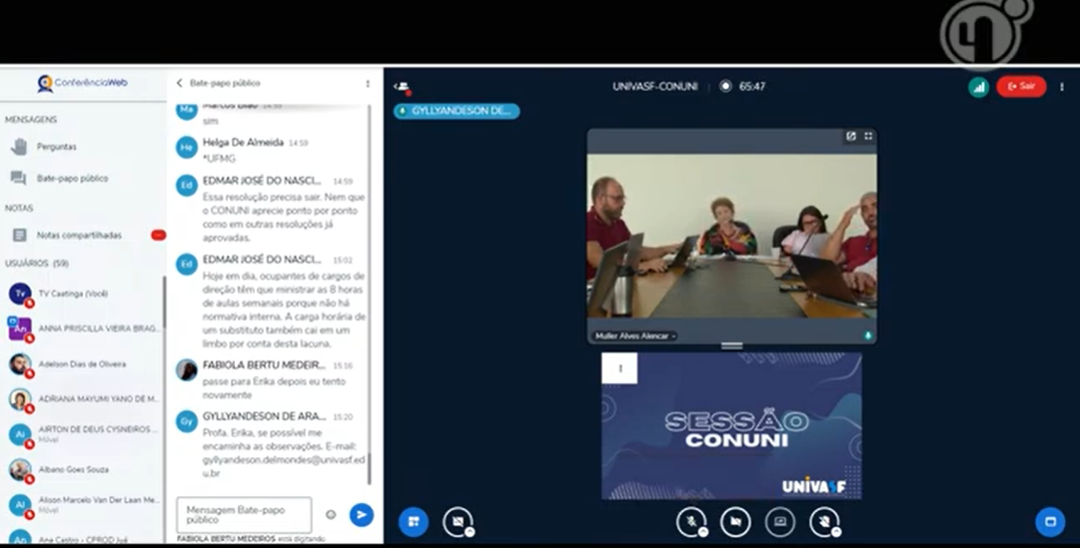Click the red Sair button

(1021, 87)
